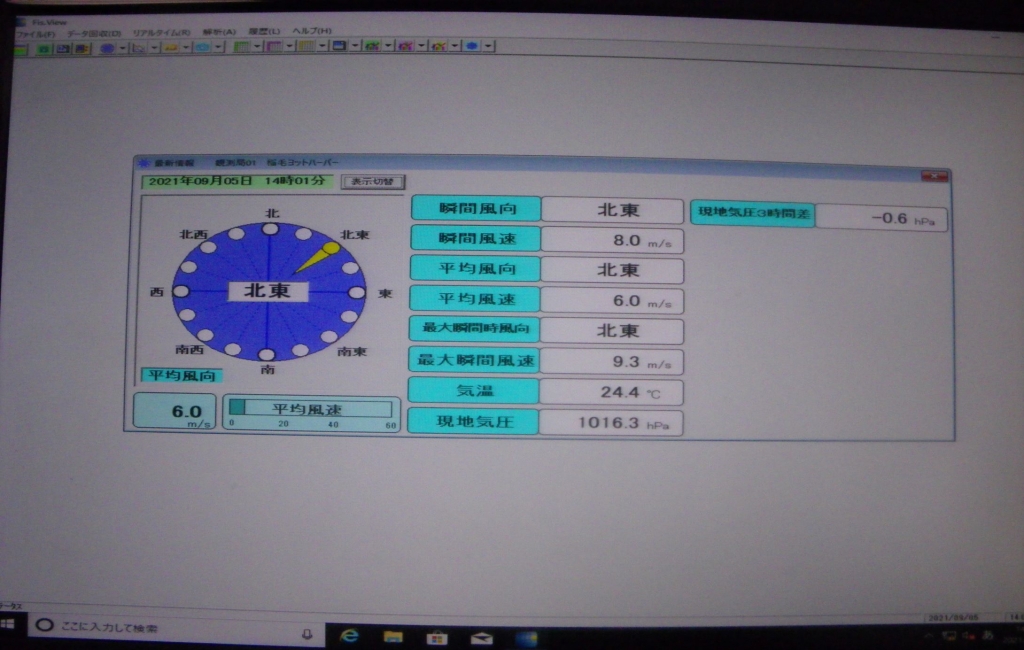Click the 平均風向 label under the compass
The width and height of the screenshot is (1024, 650).
[x=181, y=375]
